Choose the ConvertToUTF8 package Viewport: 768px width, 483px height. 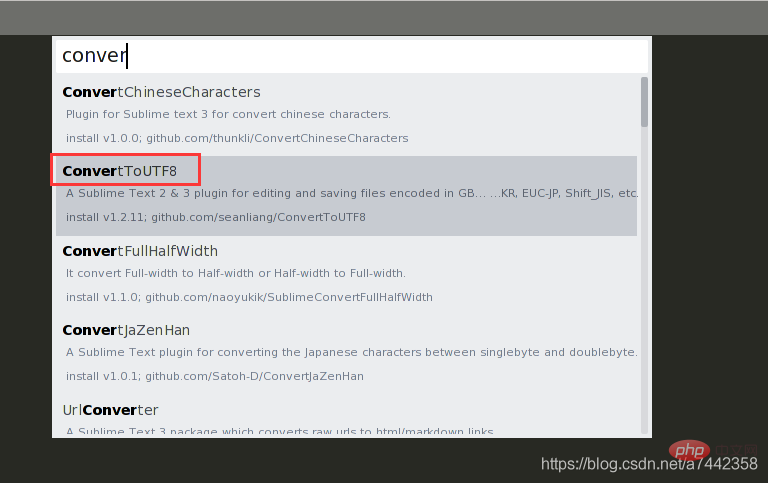point(346,196)
